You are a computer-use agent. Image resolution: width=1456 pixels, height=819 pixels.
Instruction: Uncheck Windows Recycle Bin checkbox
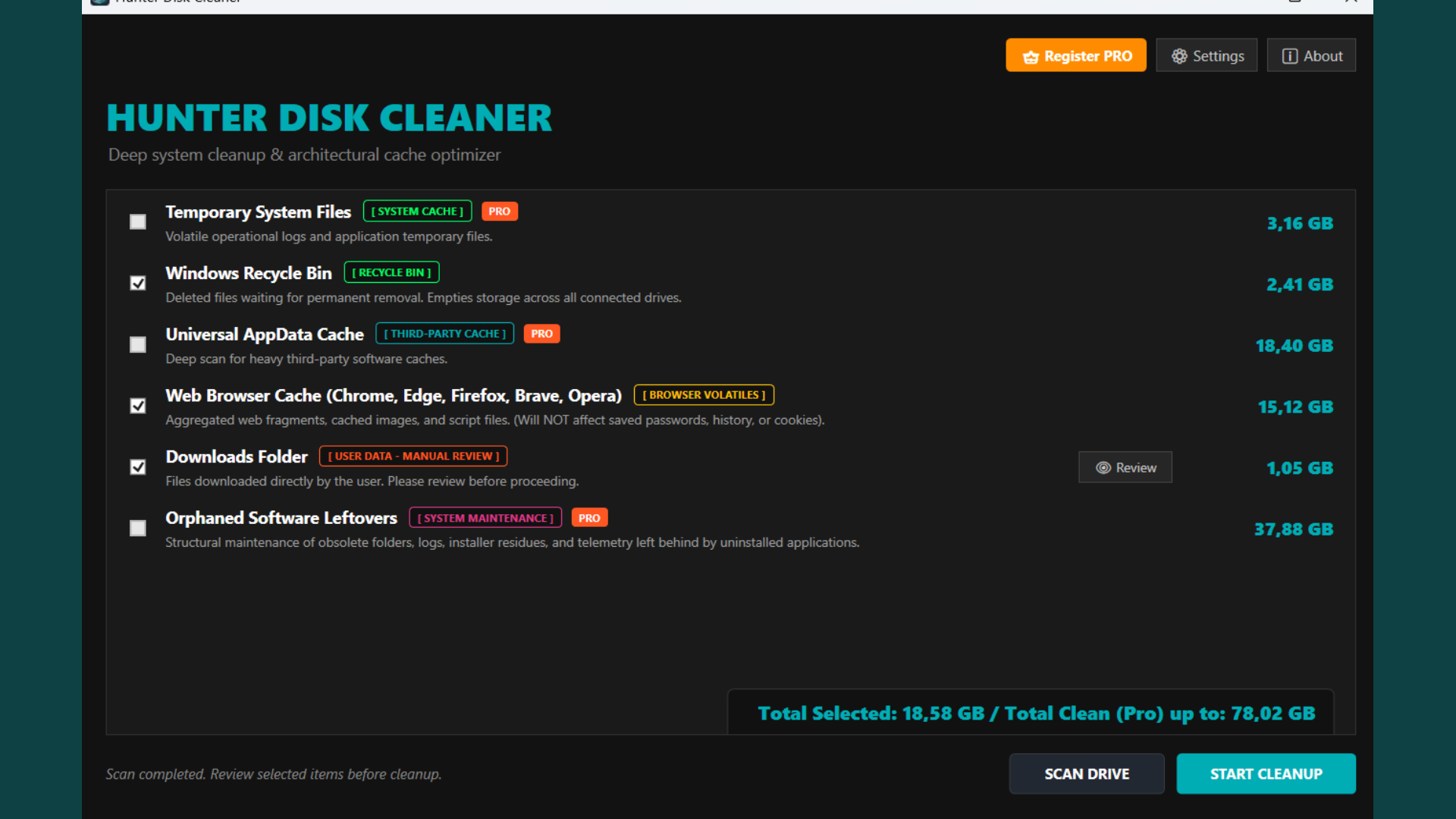137,283
